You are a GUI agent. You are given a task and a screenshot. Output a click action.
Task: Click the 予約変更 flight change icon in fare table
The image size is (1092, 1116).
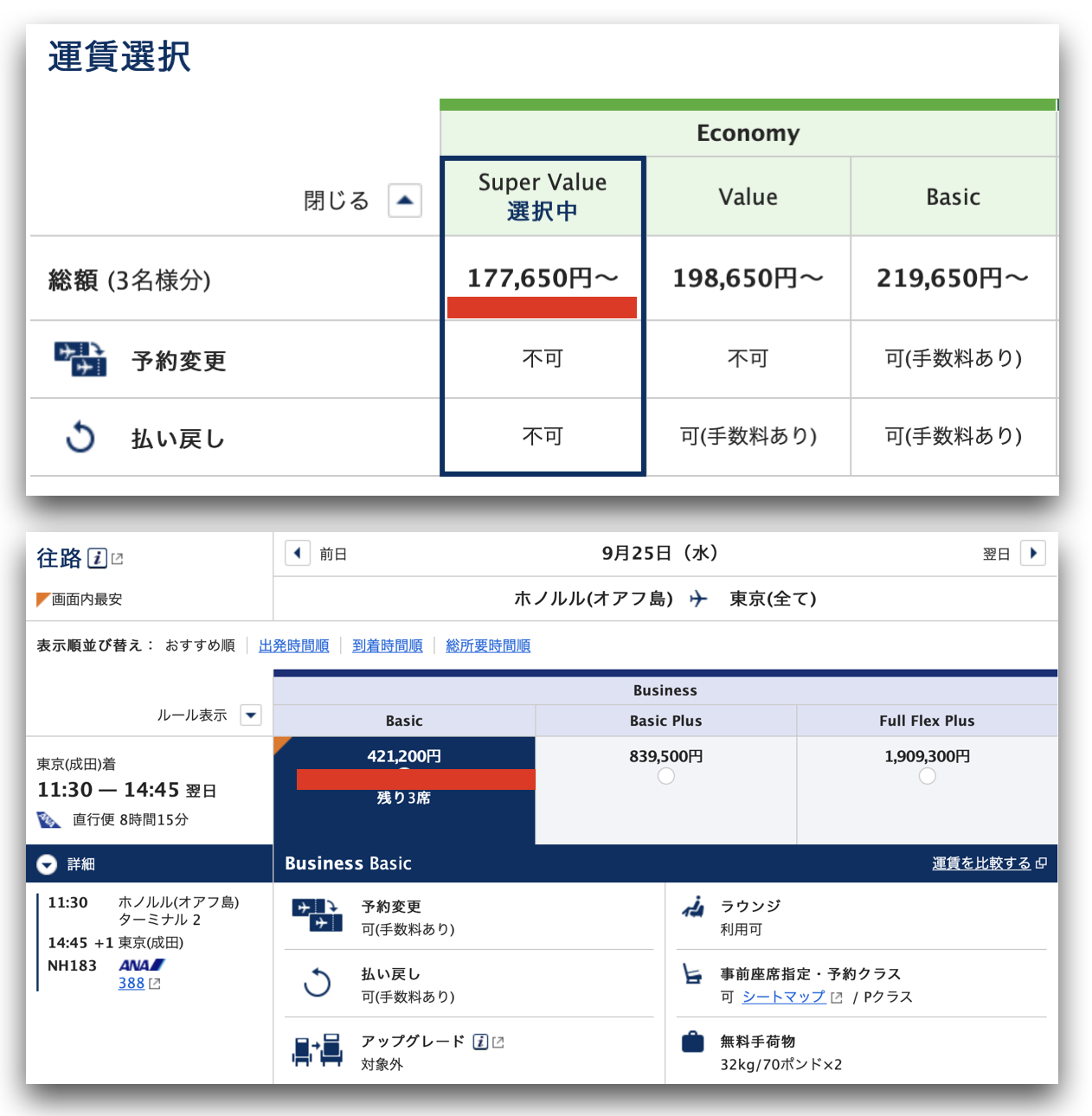click(x=80, y=359)
